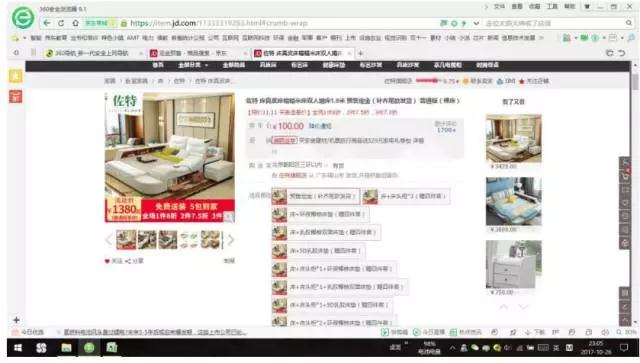
Task: Switch to the 360 navigation browser tab
Action: click(91, 53)
